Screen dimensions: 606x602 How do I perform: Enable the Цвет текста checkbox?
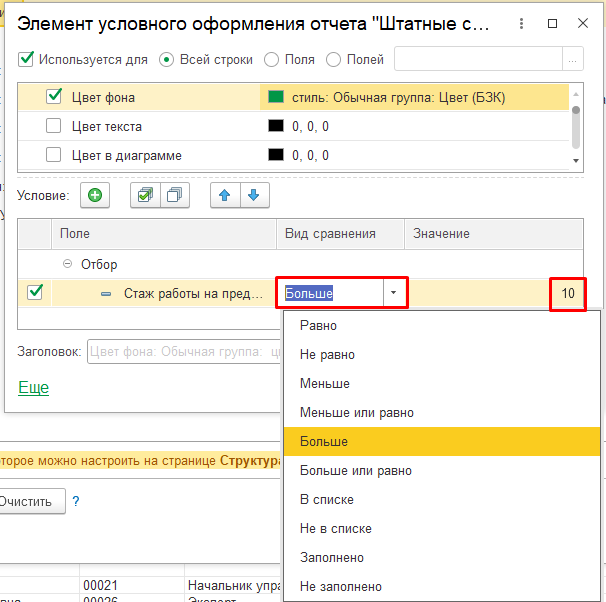point(54,127)
